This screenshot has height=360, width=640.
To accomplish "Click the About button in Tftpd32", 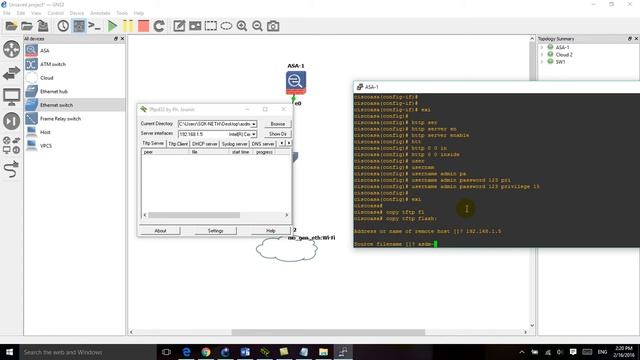I will (160, 231).
